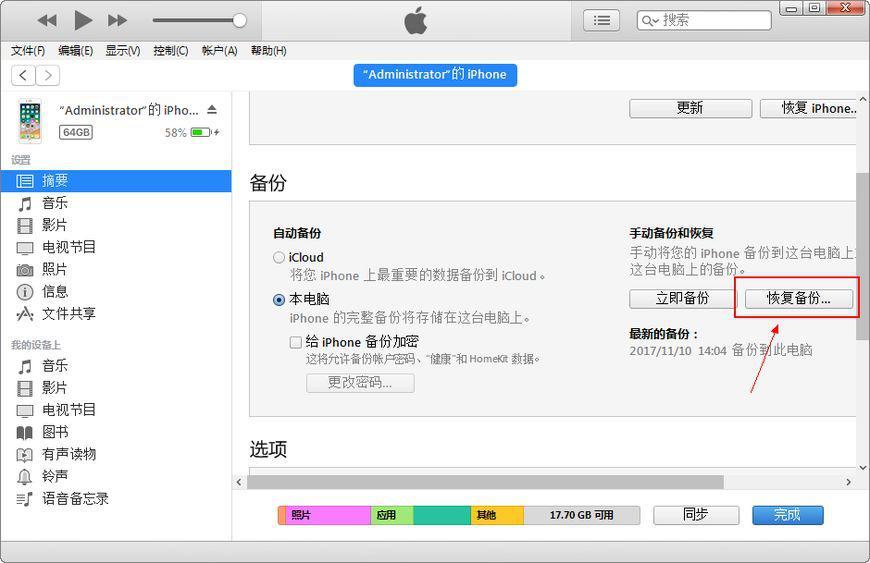Open the 文件(F) menu
This screenshot has width=870, height=563.
pos(28,50)
